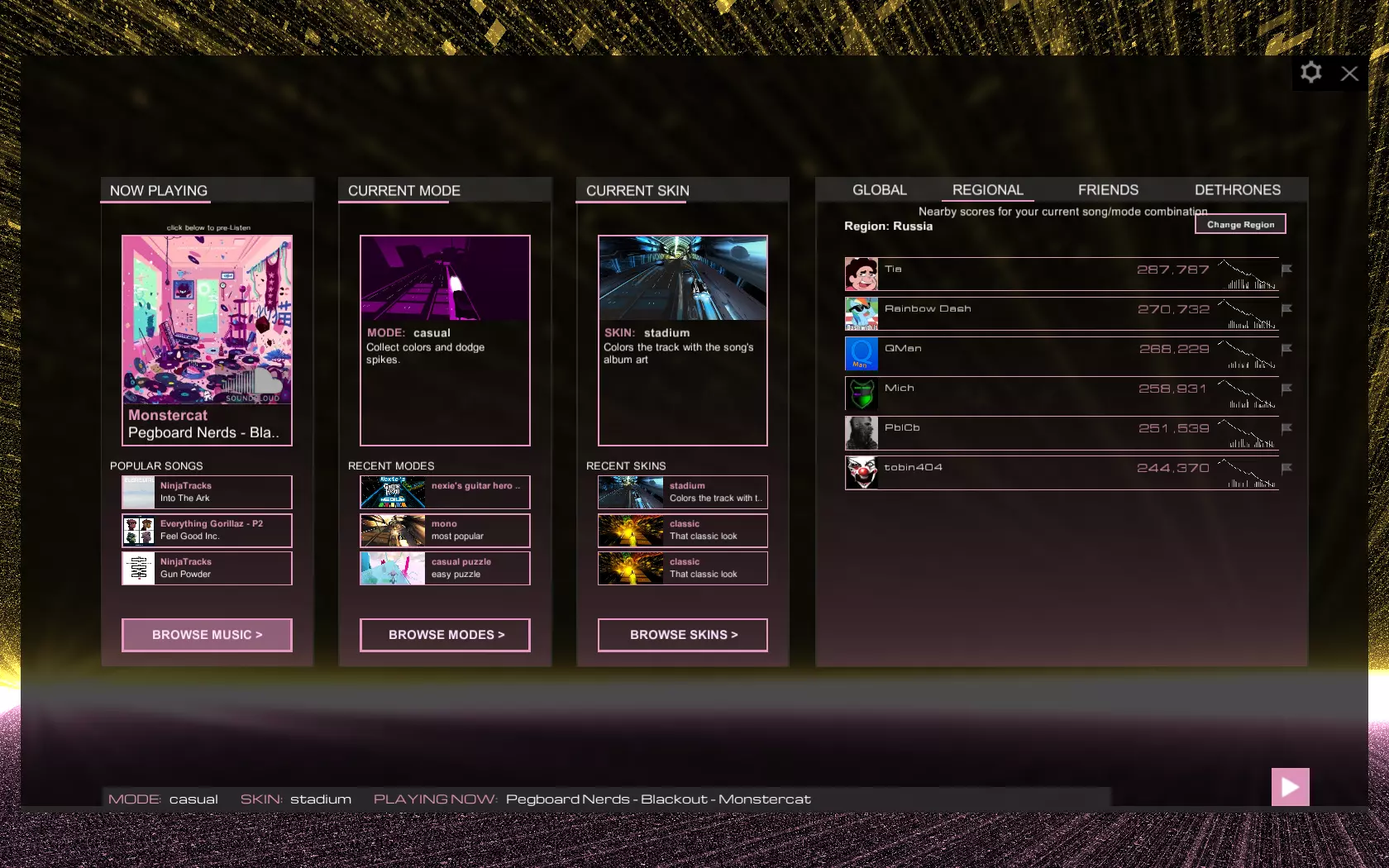Open BROWSE SKINS
Viewport: 1389px width, 868px height.
[x=683, y=635]
